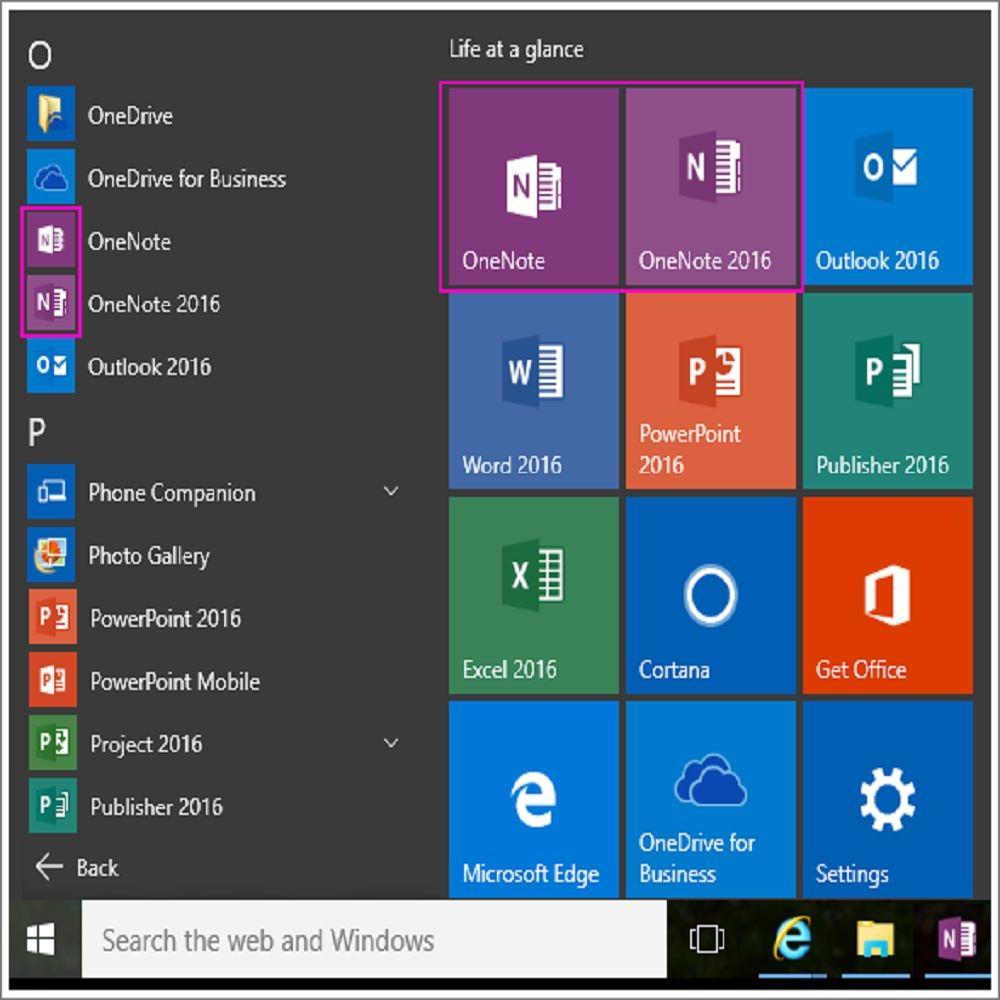Click the Project 2016 icon

[52, 742]
